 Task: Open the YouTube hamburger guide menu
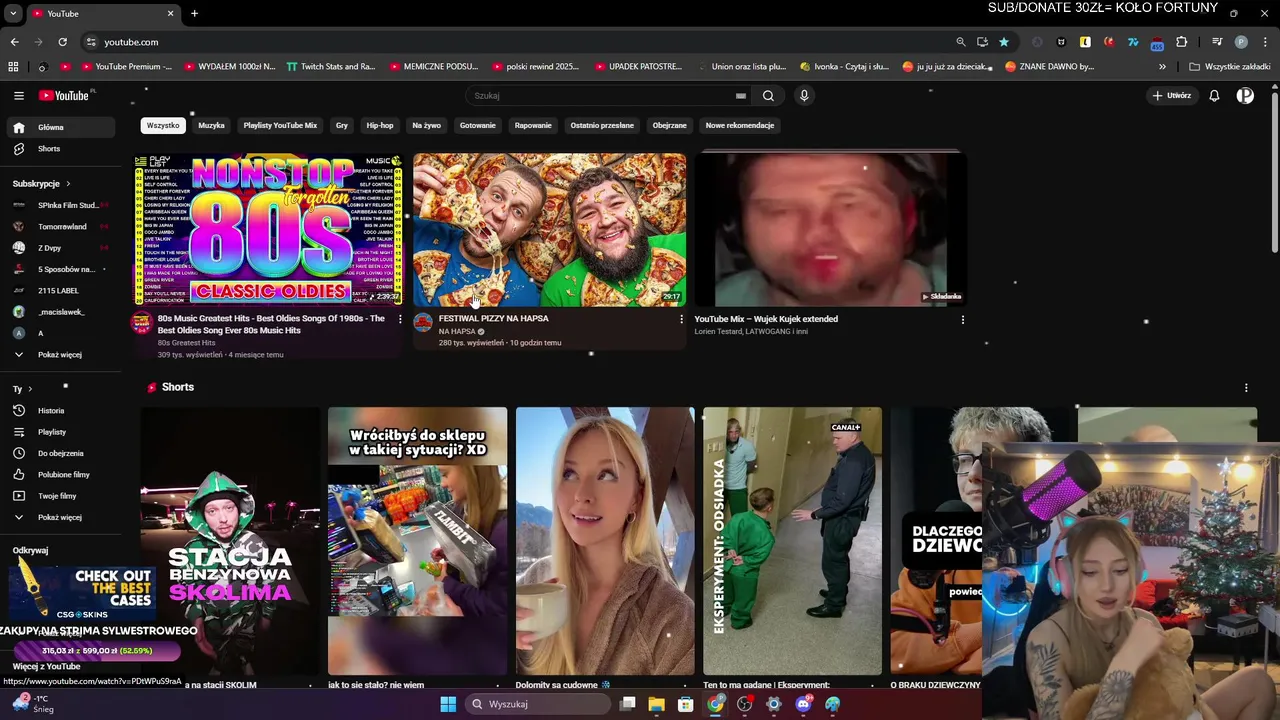[19, 95]
